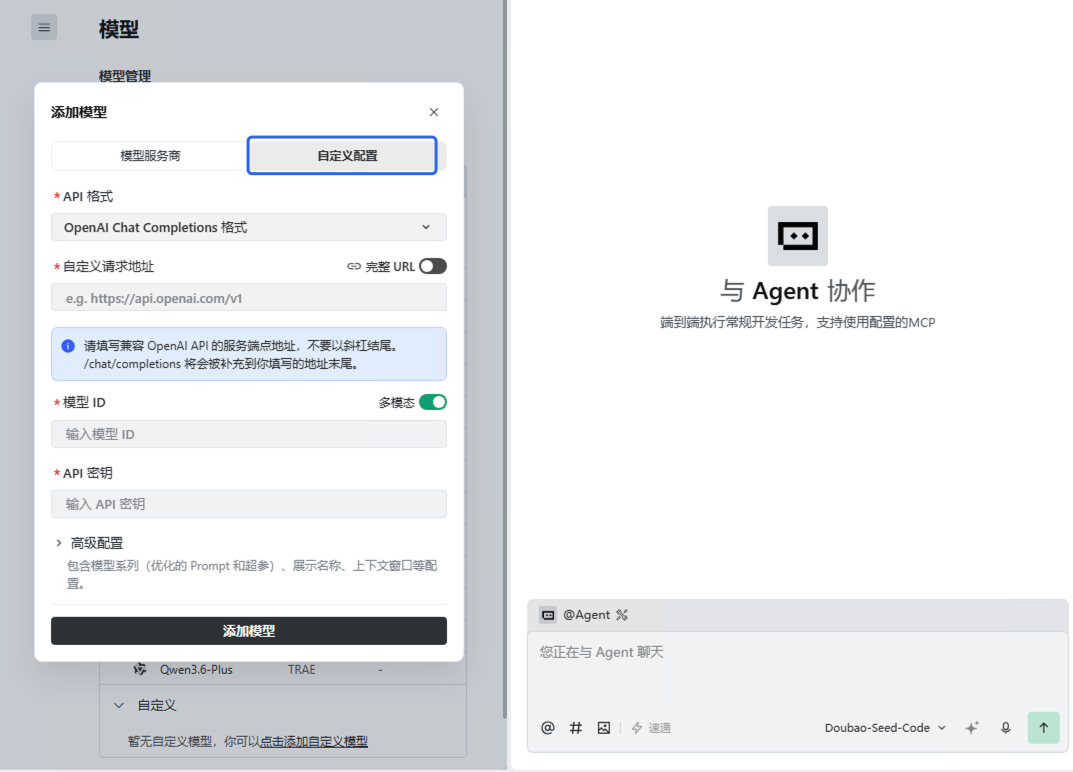The image size is (1073, 772).
Task: Click the image attachment icon
Action: coord(604,728)
